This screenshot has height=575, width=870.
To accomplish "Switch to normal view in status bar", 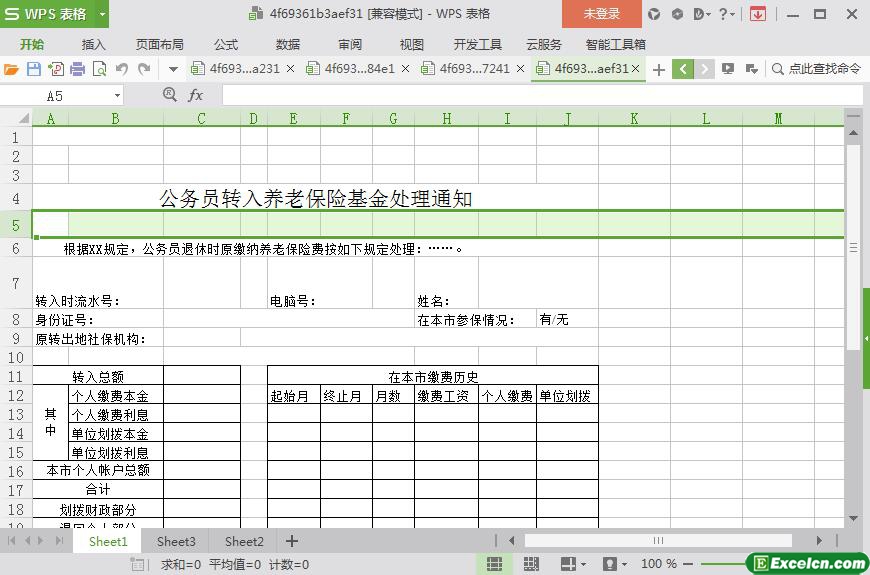I will coord(494,564).
